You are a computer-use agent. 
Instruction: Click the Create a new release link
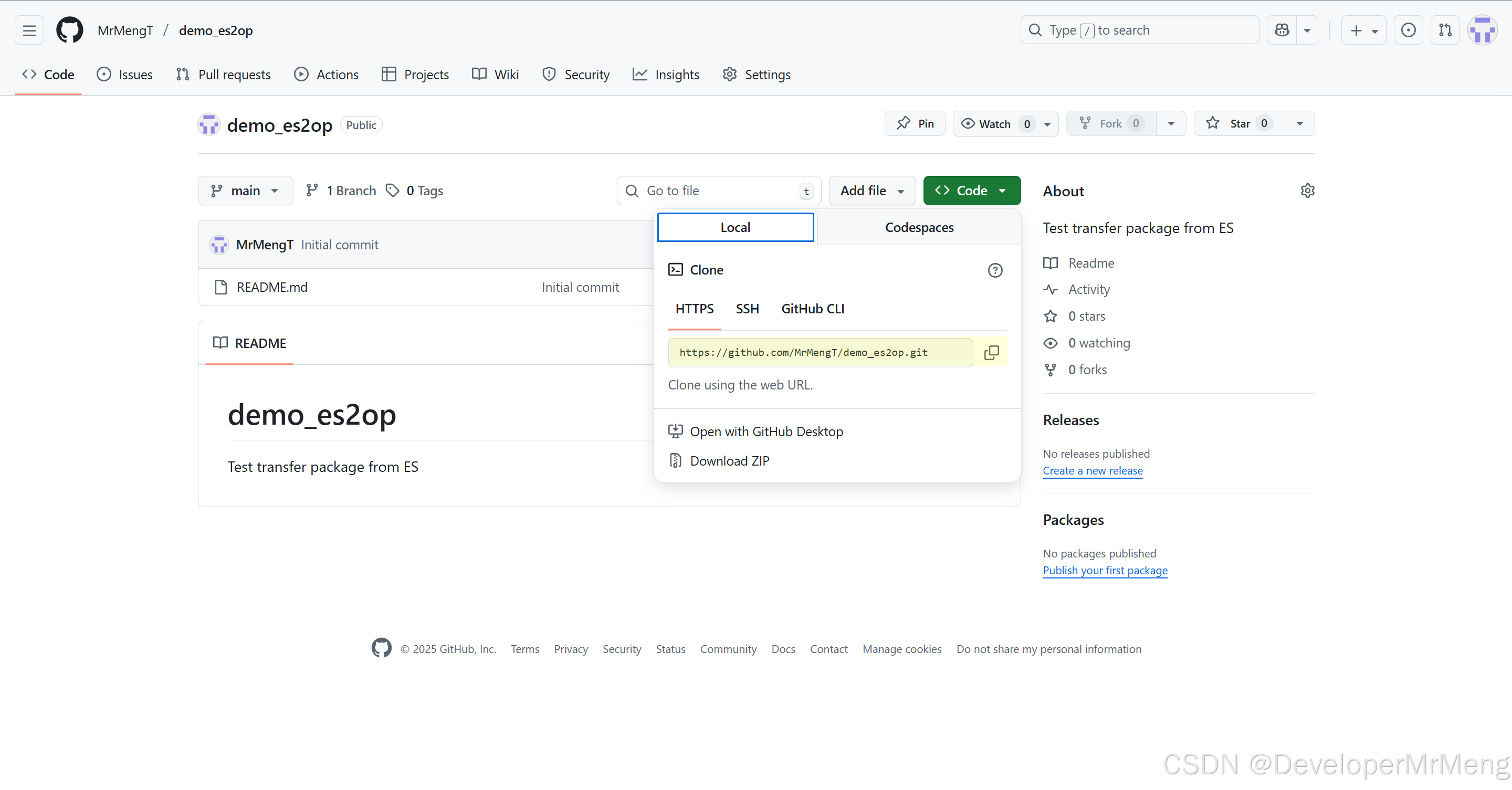[x=1093, y=471]
